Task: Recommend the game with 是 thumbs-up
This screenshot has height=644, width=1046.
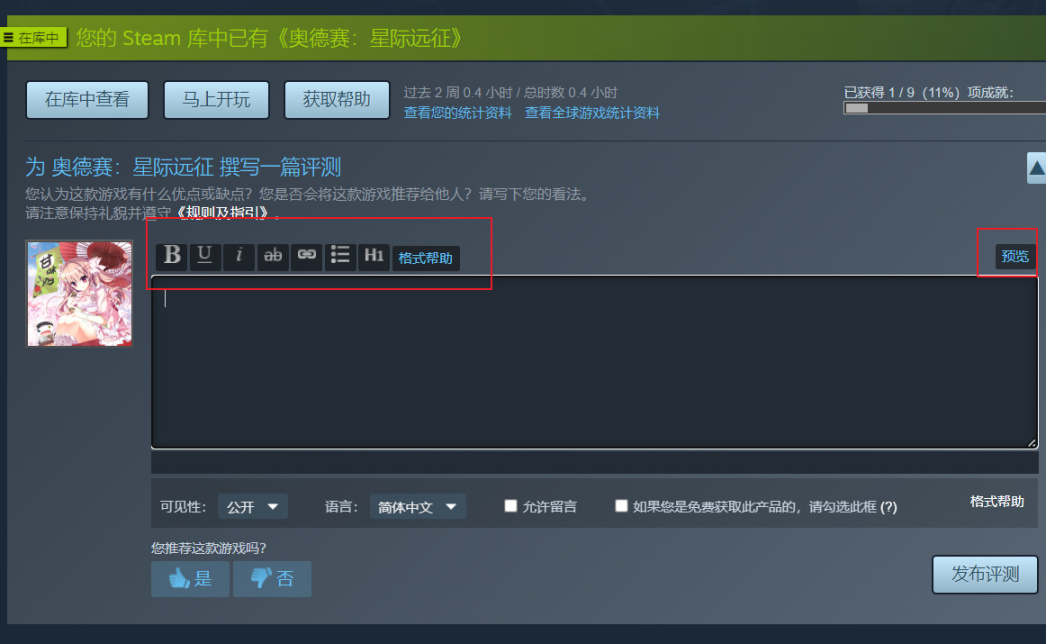Action: [x=191, y=579]
